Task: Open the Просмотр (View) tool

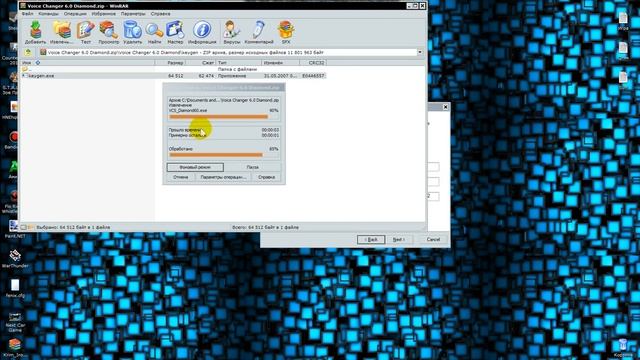Action: pyautogui.click(x=109, y=32)
